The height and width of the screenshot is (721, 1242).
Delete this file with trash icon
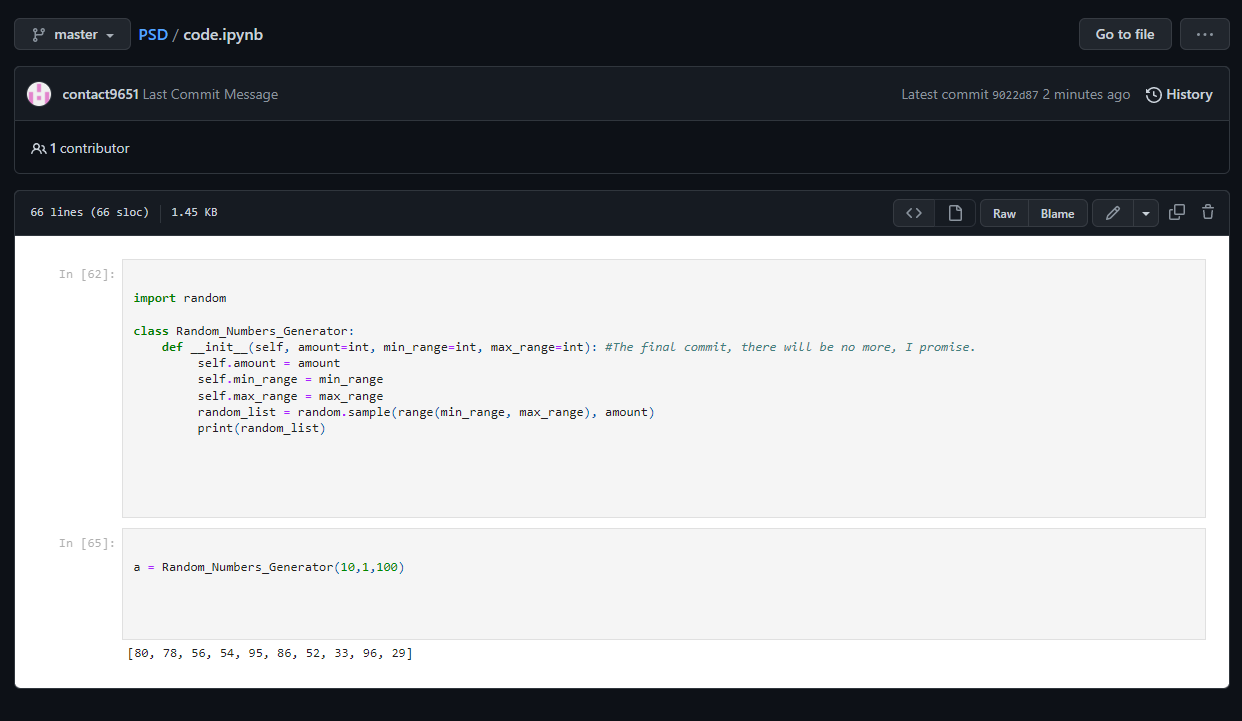1208,212
